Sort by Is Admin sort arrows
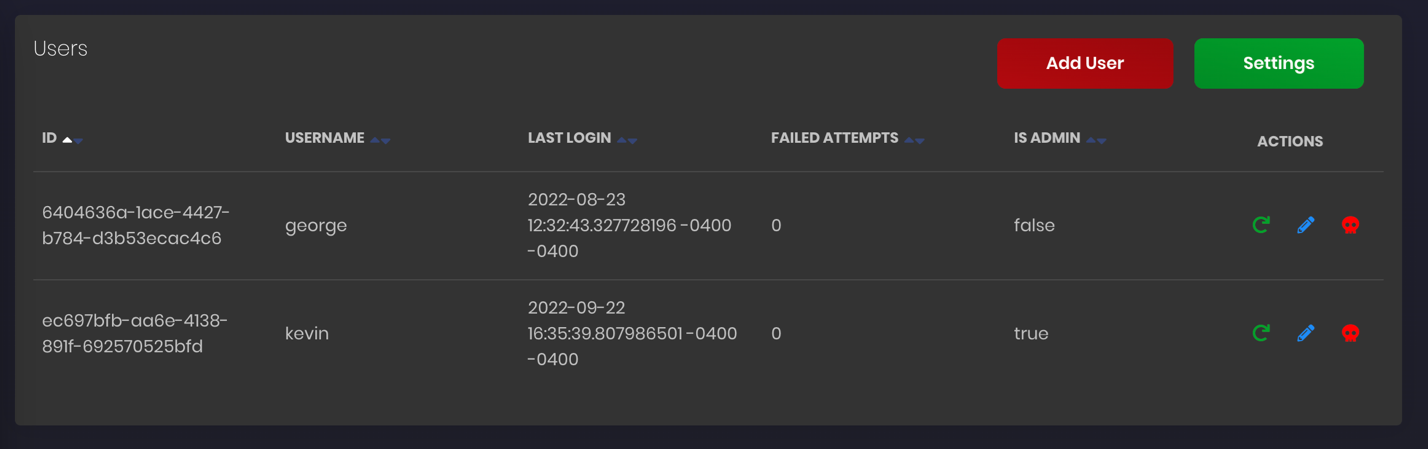 [x=1096, y=140]
